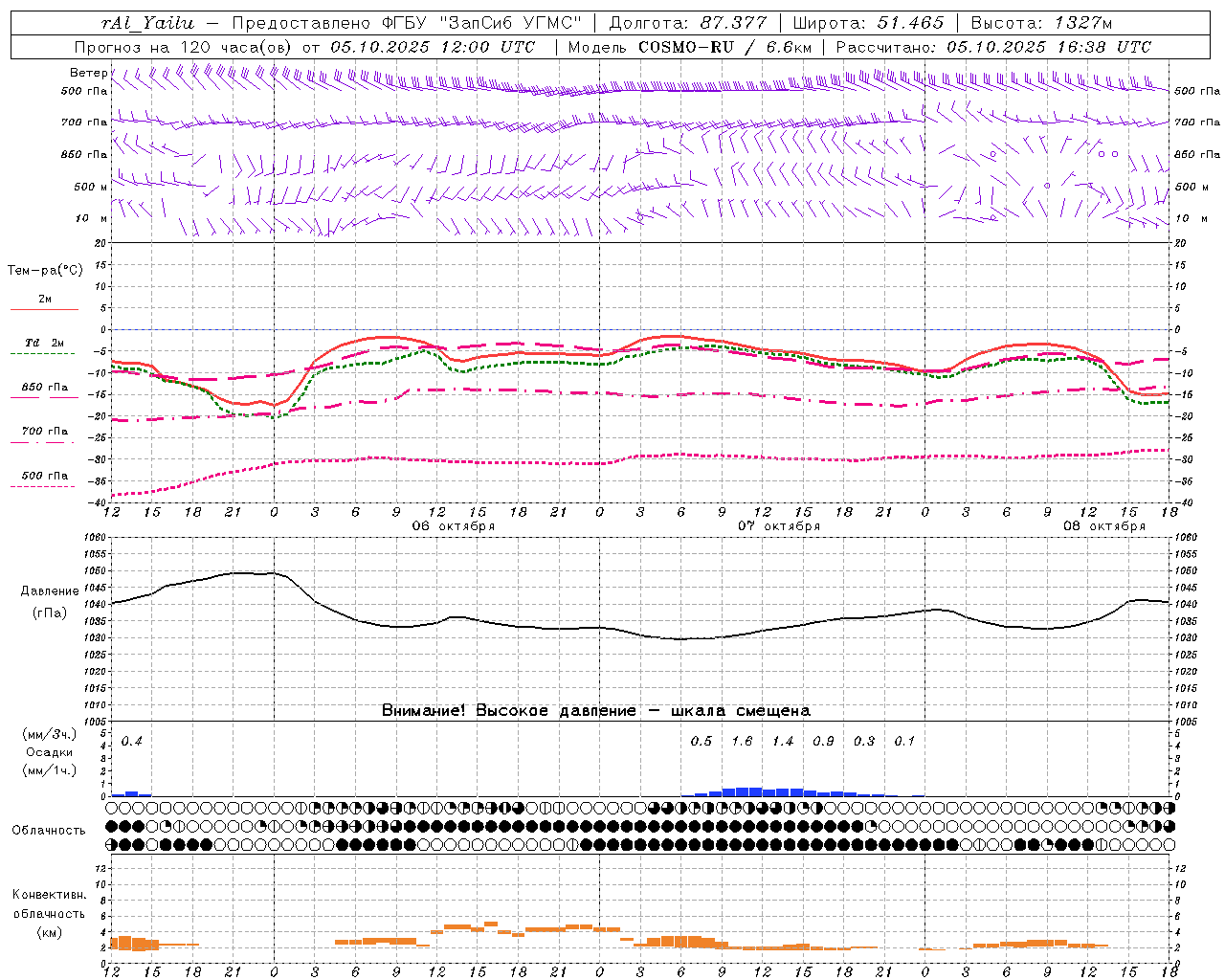Screen dimensions: 1225x980
Task: Click the Облачность cloud cover label
Action: click(49, 831)
